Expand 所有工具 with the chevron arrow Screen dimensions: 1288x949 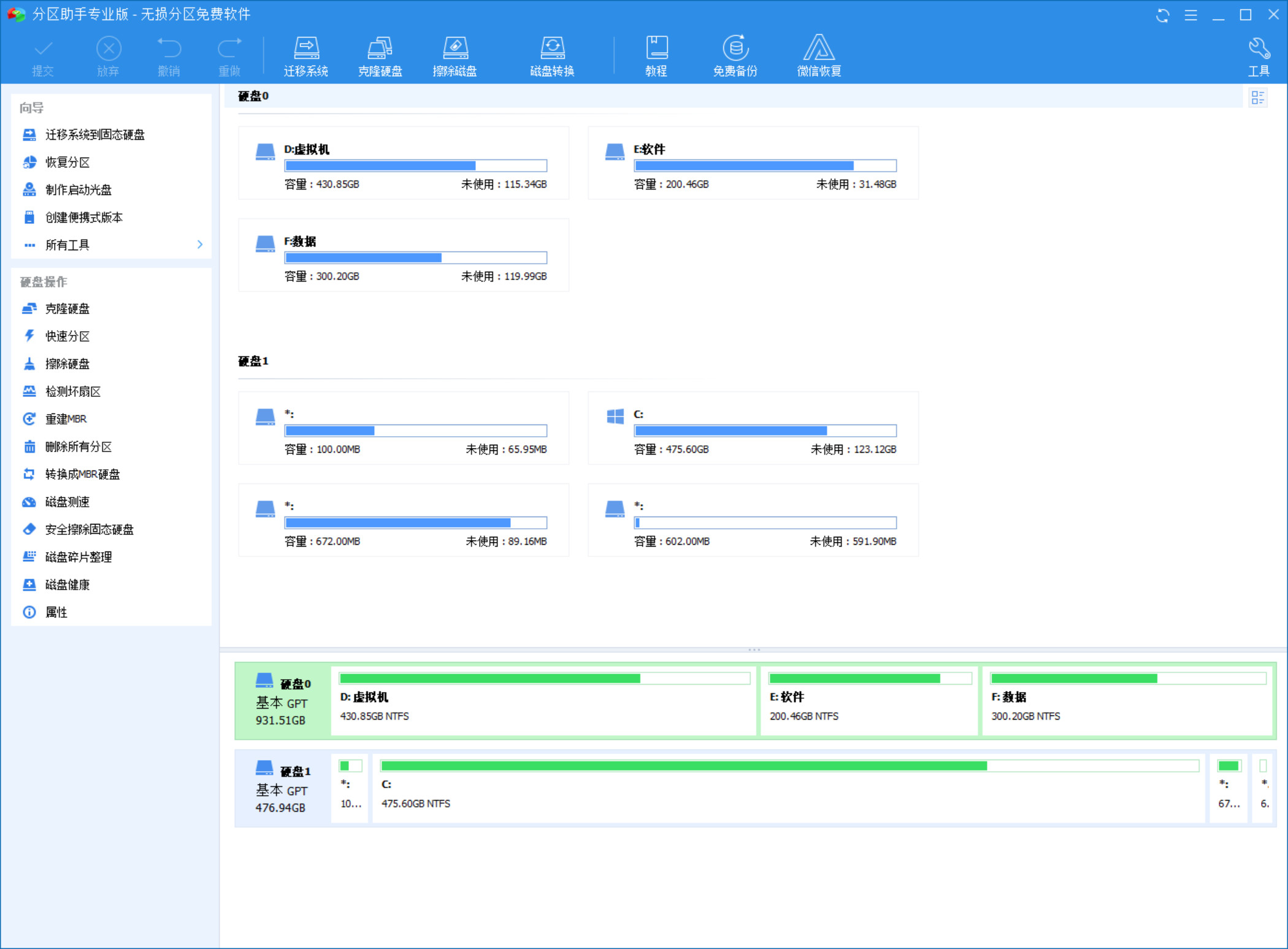pyautogui.click(x=200, y=245)
